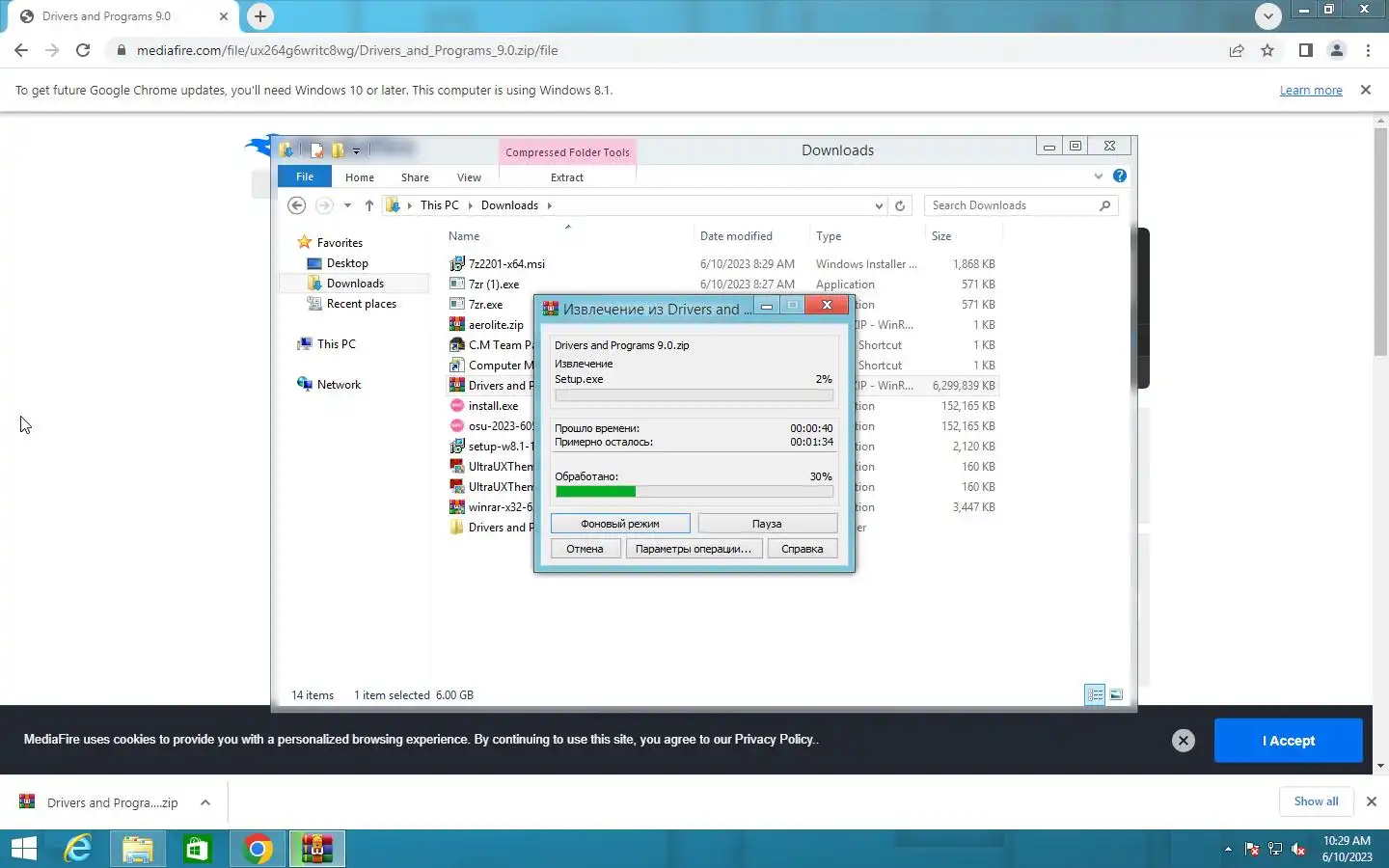Switch to the View ribbon tab

[469, 177]
